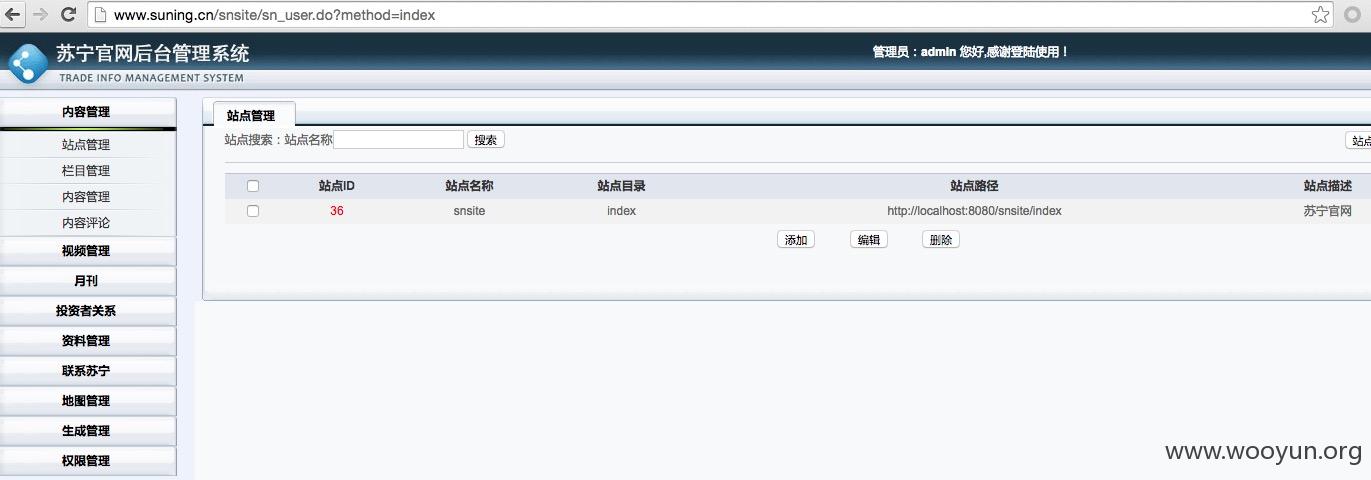
Task: Click the snsite name cell
Action: (469, 211)
